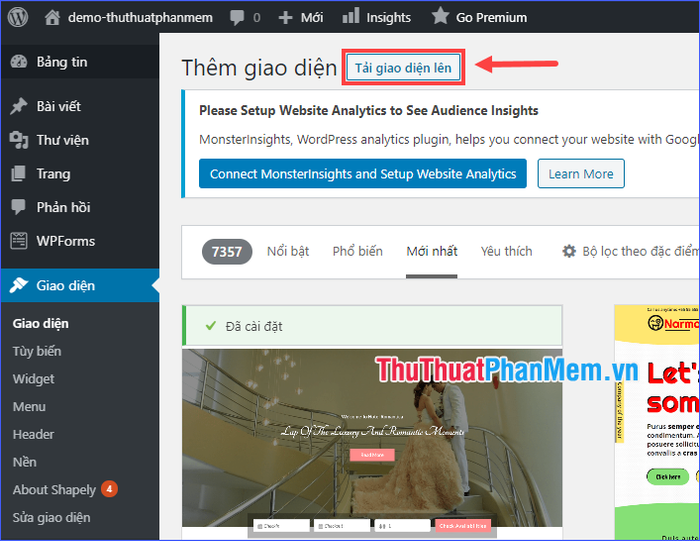Click the WordPress logo icon
Image resolution: width=700 pixels, height=541 pixels.
[18, 17]
